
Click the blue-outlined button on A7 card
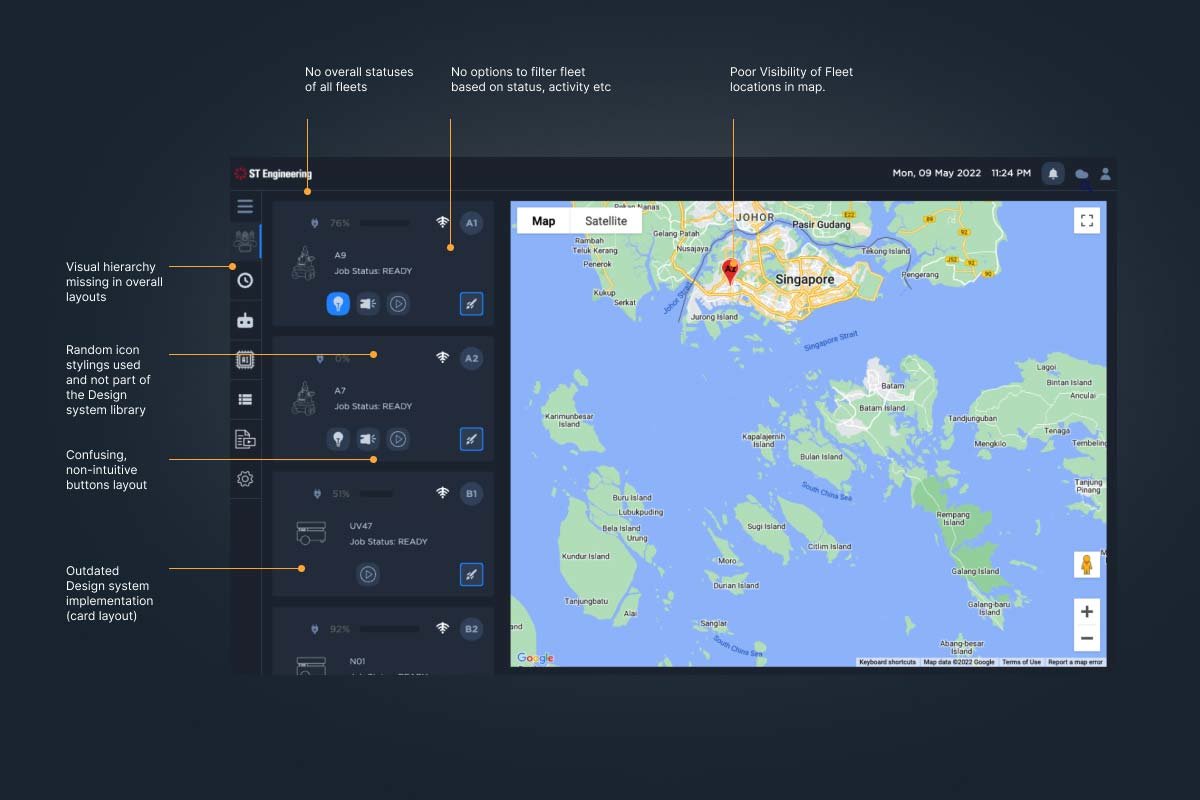coord(471,439)
